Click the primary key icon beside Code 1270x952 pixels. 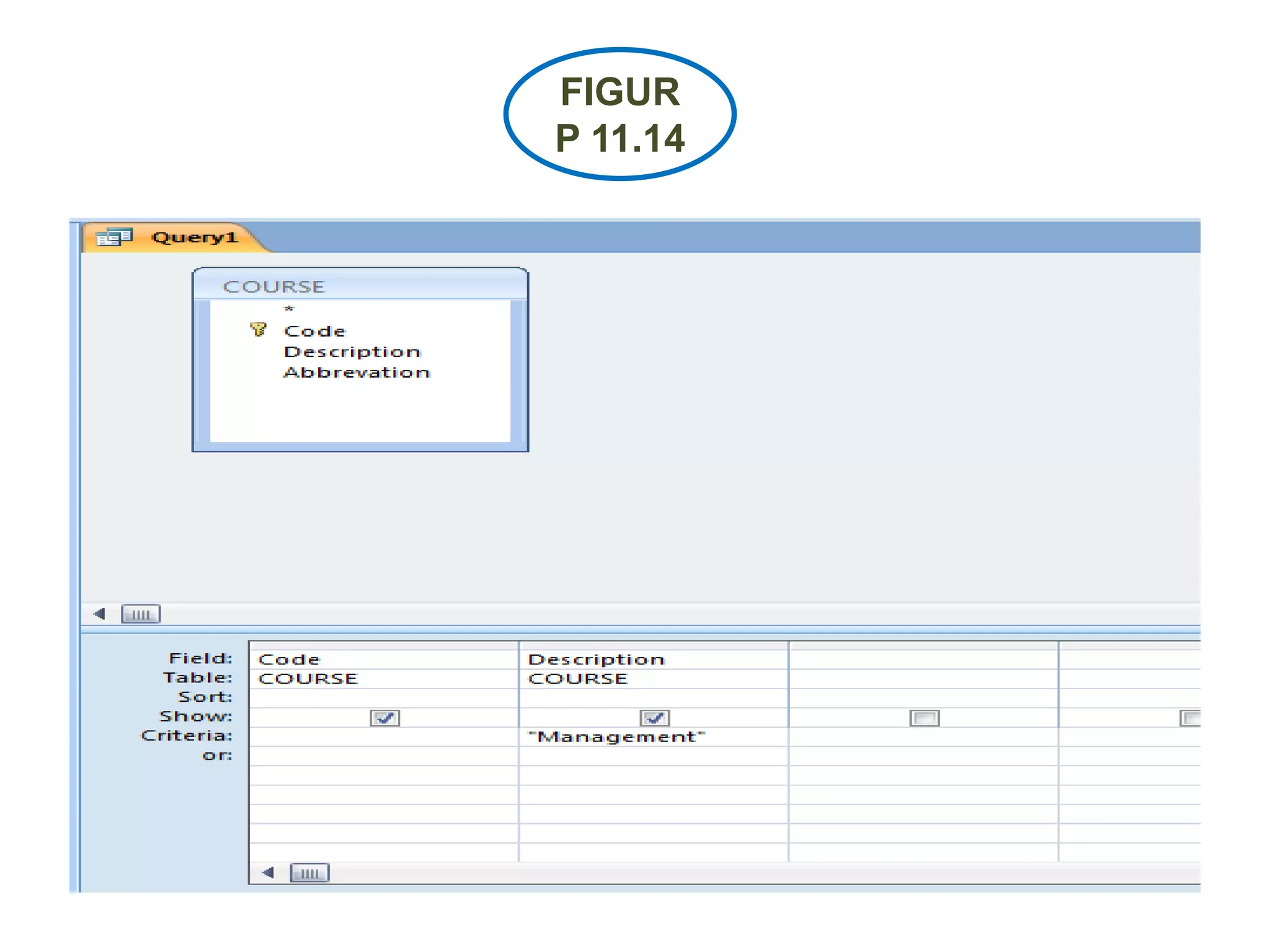click(258, 330)
